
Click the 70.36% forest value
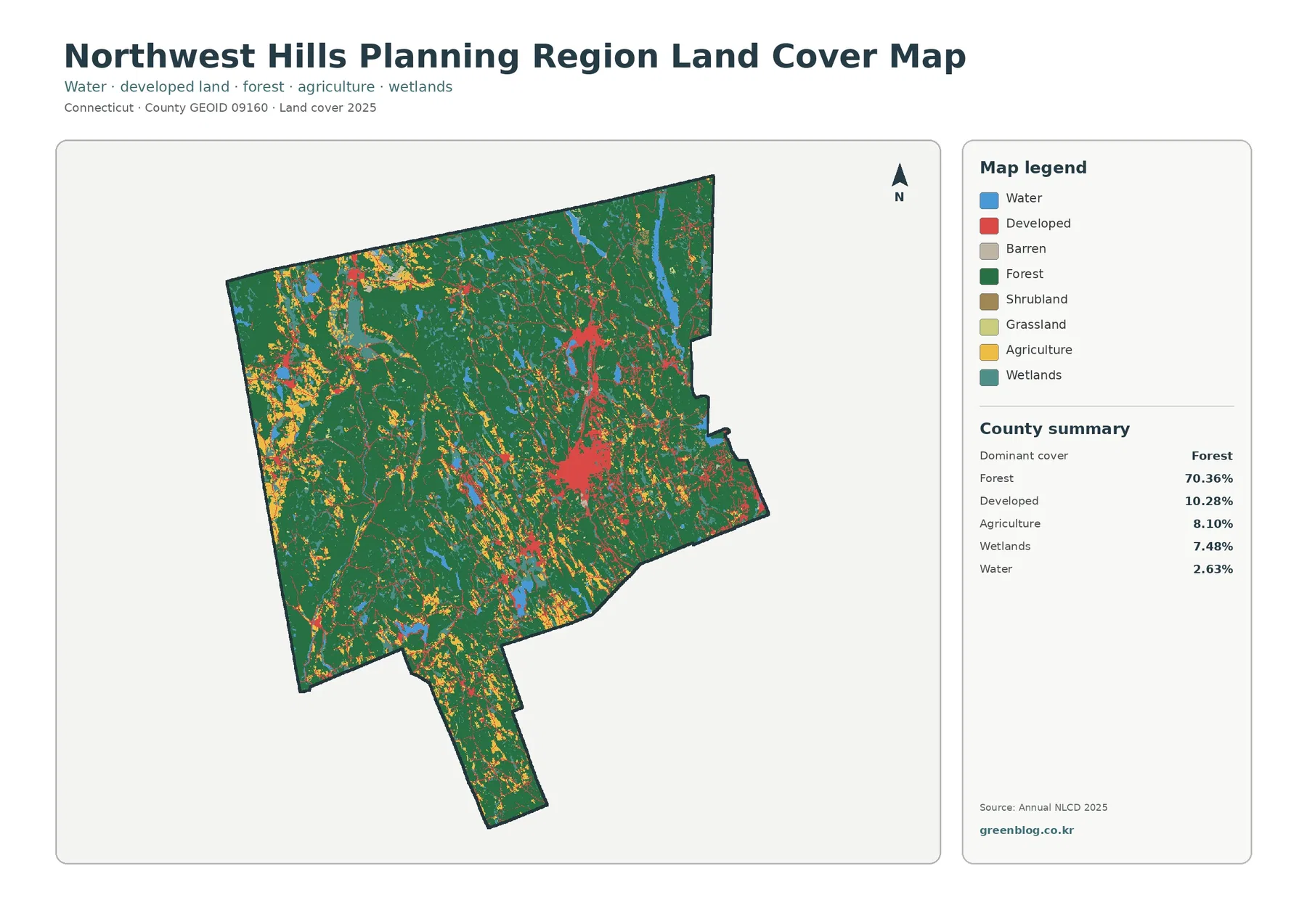point(1209,478)
